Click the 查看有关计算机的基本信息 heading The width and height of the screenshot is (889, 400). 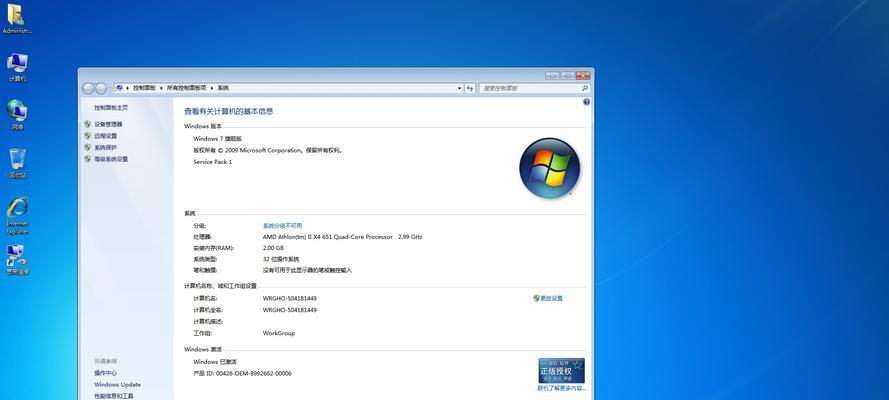click(228, 112)
